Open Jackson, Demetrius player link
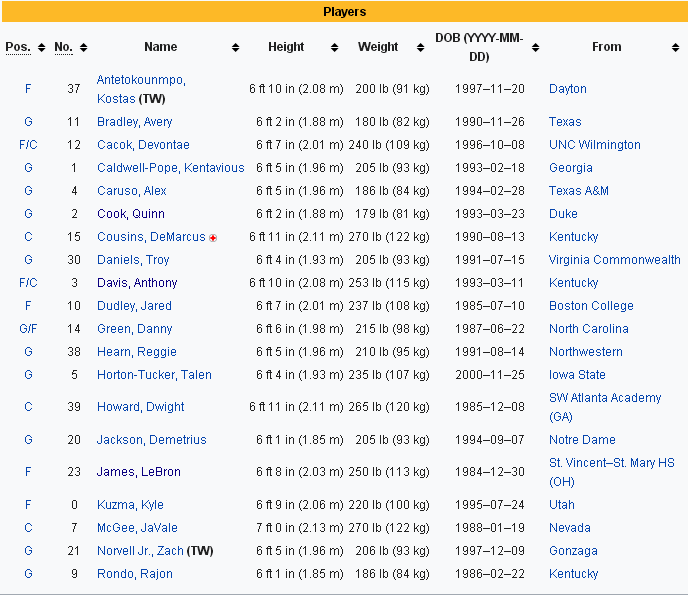This screenshot has width=688, height=602. (151, 440)
